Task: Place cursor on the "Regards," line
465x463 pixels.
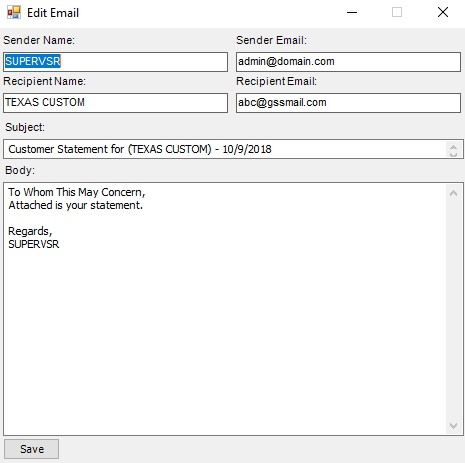Action: (30, 231)
